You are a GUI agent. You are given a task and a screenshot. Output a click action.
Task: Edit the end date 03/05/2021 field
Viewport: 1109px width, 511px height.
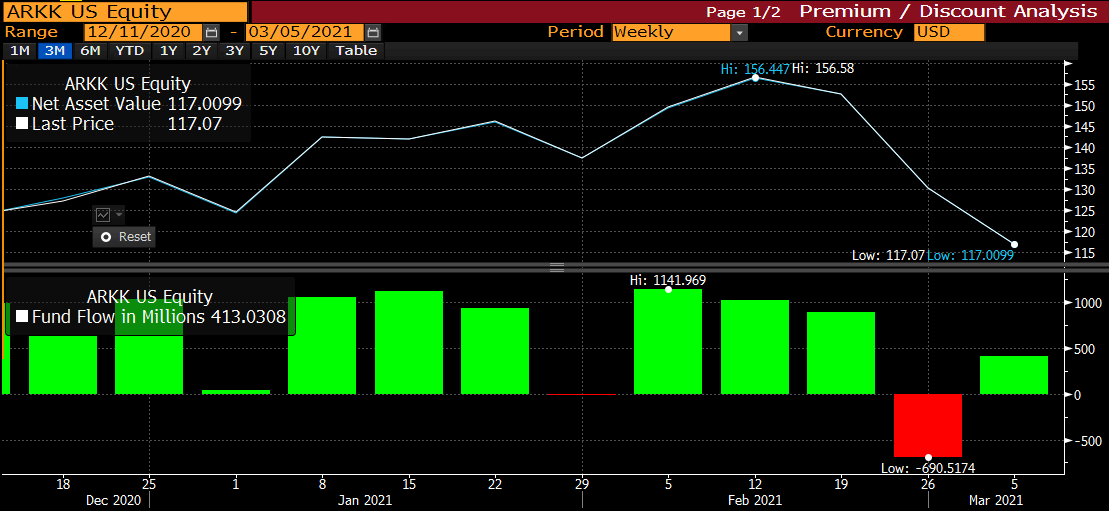pos(305,33)
